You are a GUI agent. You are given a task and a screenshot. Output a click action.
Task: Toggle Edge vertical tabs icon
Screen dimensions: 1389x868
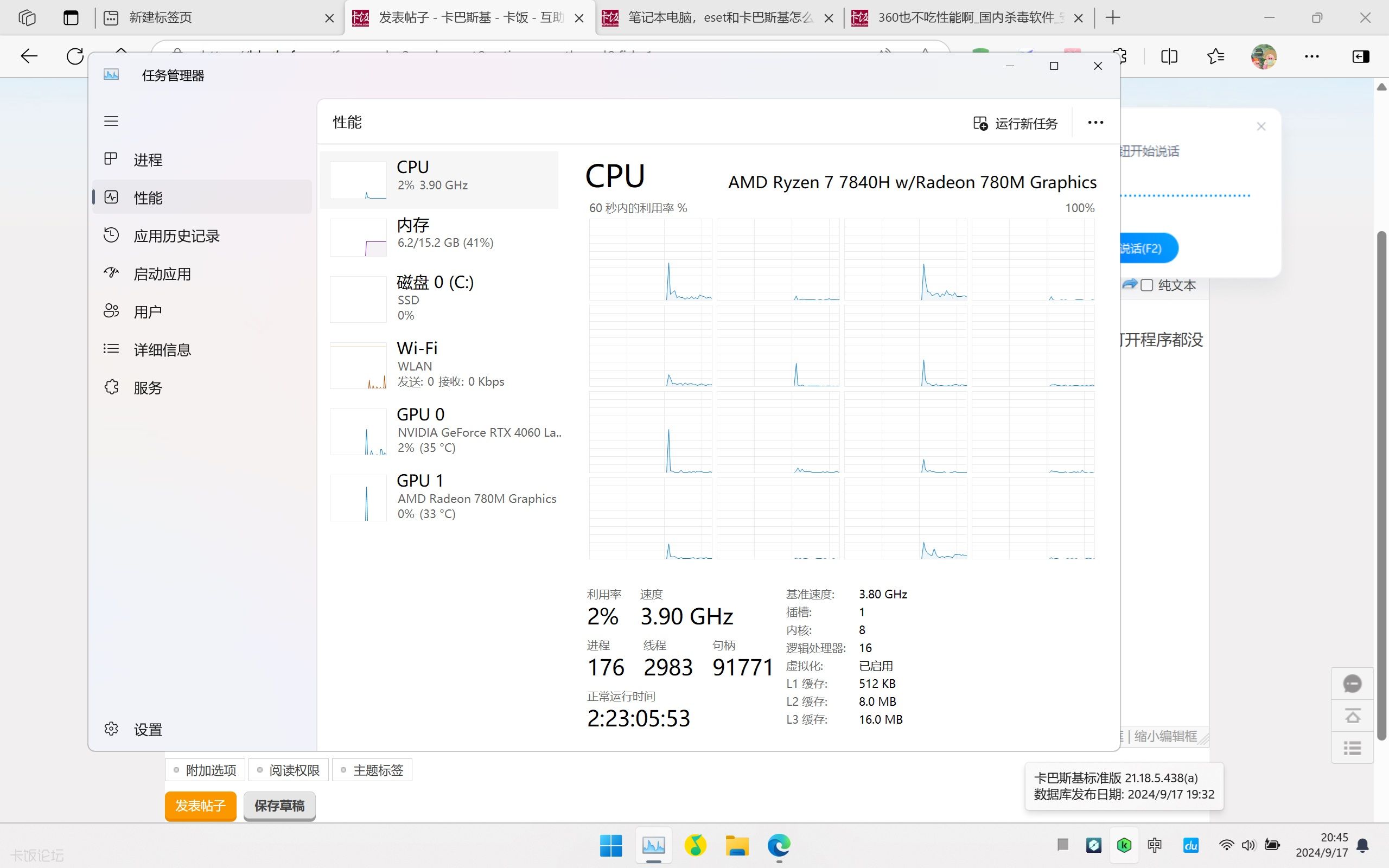point(71,18)
